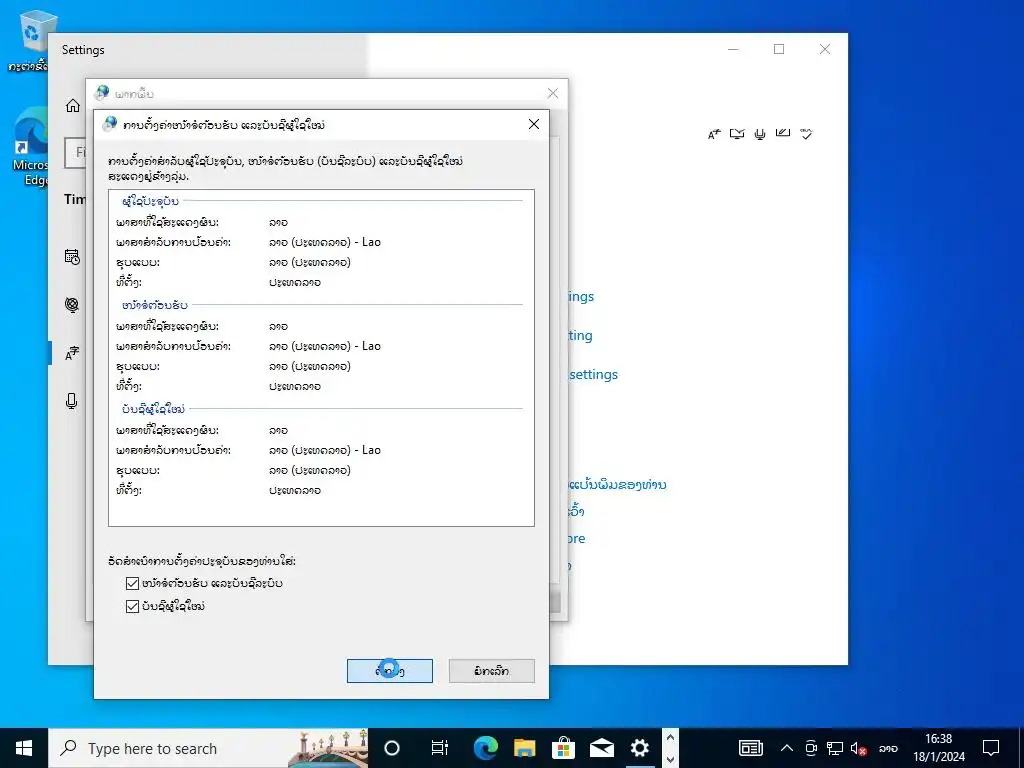The width and height of the screenshot is (1024, 768).
Task: Click 'Type here to search' taskbar box
Action: (208, 748)
